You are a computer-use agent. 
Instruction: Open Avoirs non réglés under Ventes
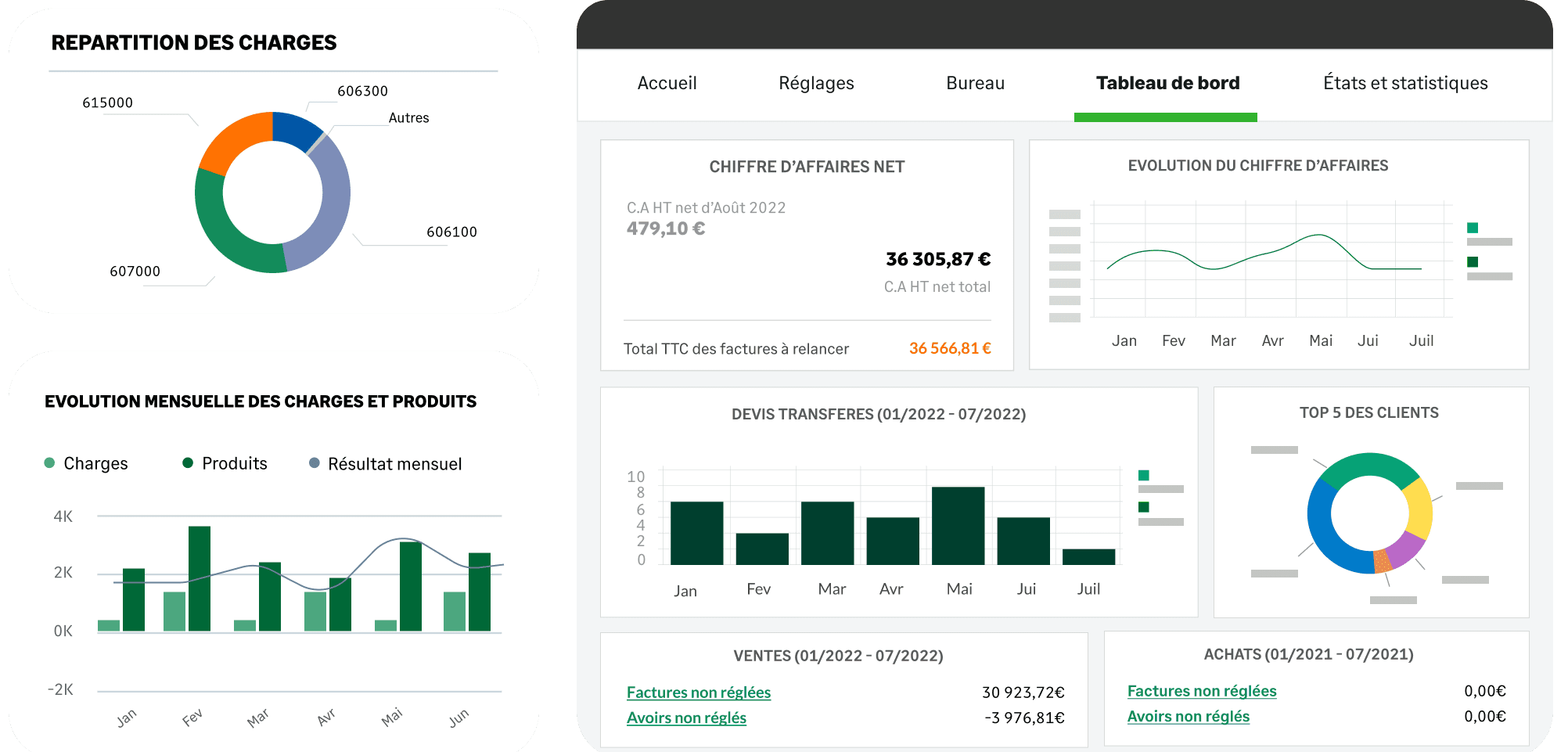(686, 718)
